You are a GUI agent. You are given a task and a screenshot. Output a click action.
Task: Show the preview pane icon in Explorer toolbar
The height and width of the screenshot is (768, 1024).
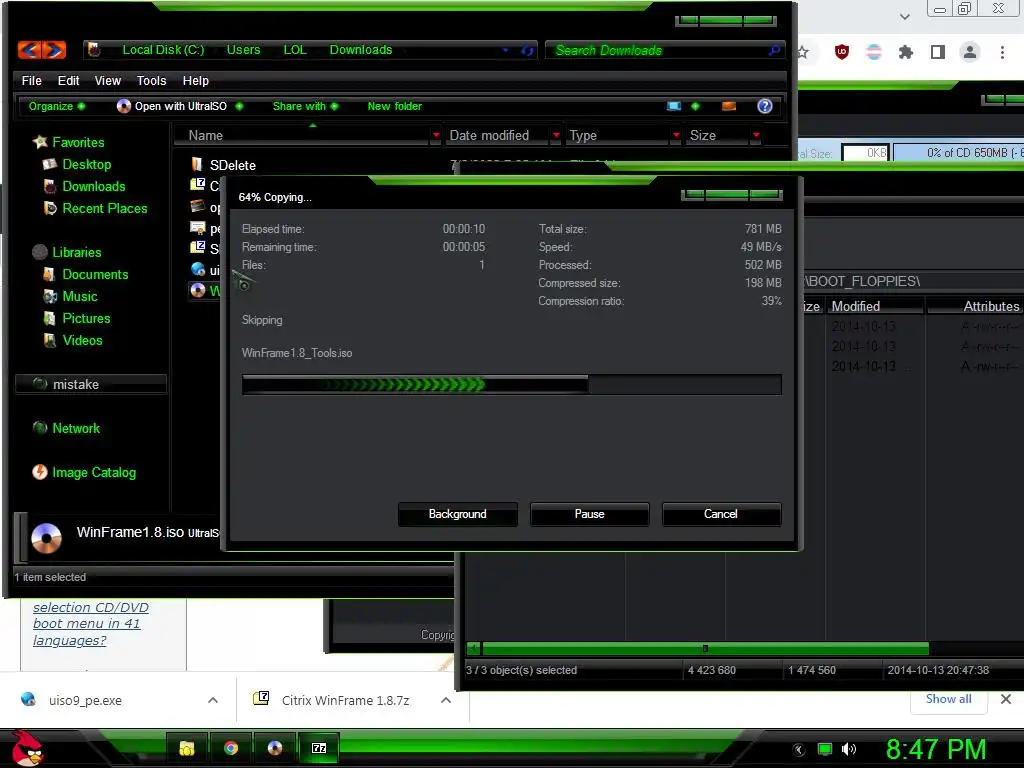[729, 106]
